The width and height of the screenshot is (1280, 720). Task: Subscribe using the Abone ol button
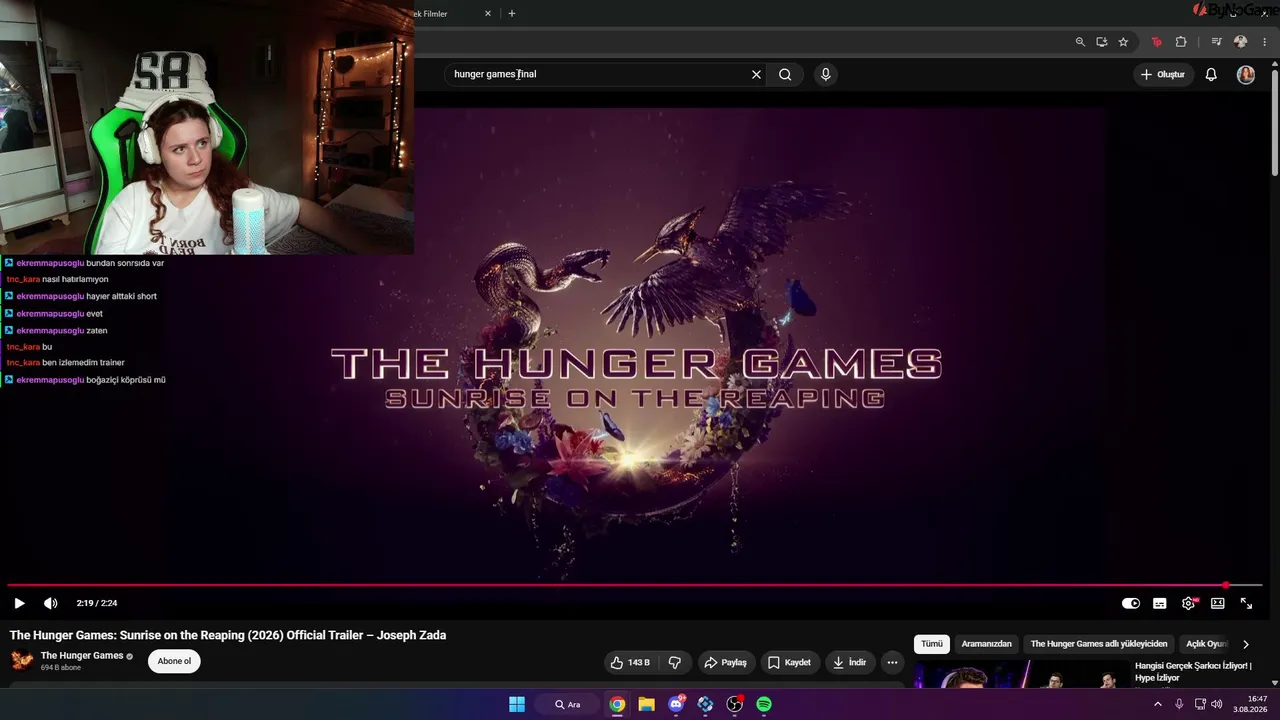click(x=174, y=661)
